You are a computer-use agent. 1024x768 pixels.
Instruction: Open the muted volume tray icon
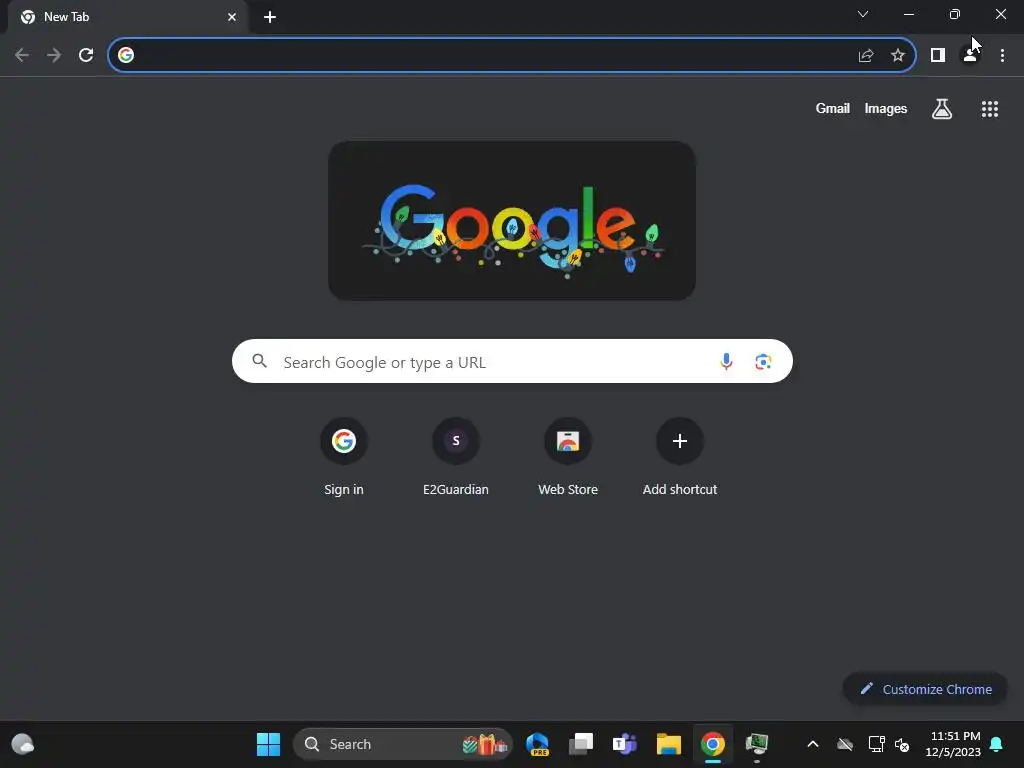tap(902, 744)
